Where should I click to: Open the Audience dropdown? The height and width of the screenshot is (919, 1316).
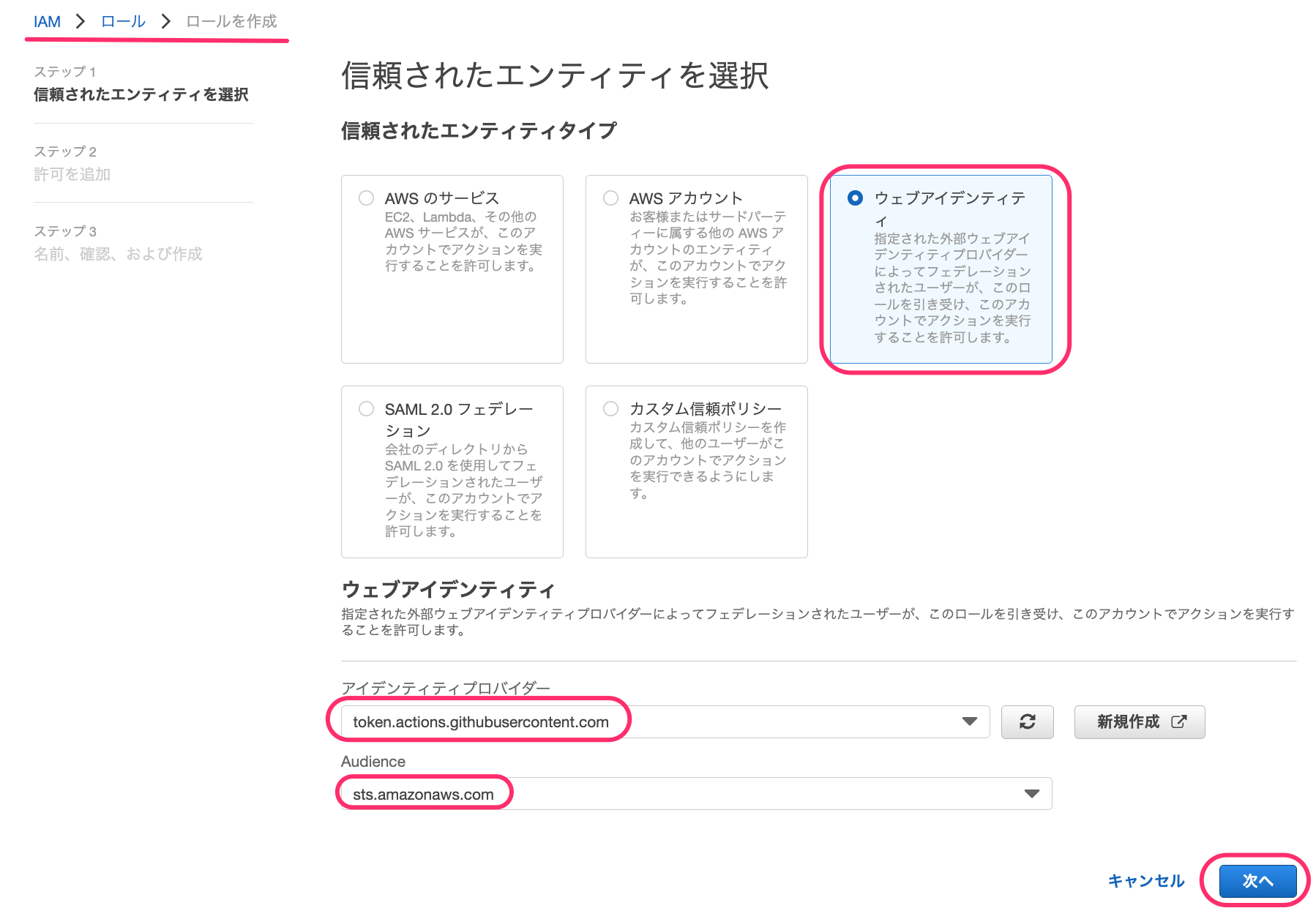pos(696,794)
